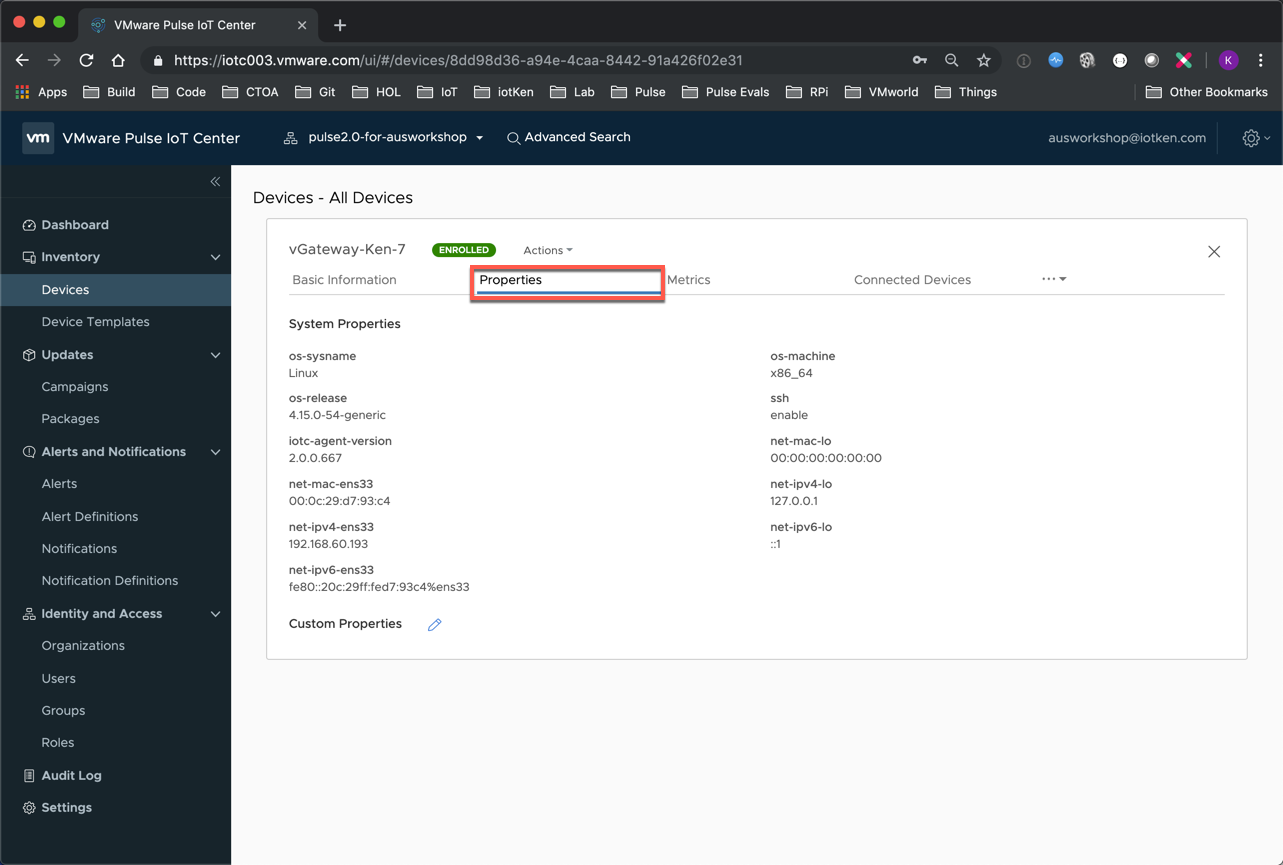The image size is (1283, 865).
Task: Go to Device Templates page
Action: (x=95, y=322)
